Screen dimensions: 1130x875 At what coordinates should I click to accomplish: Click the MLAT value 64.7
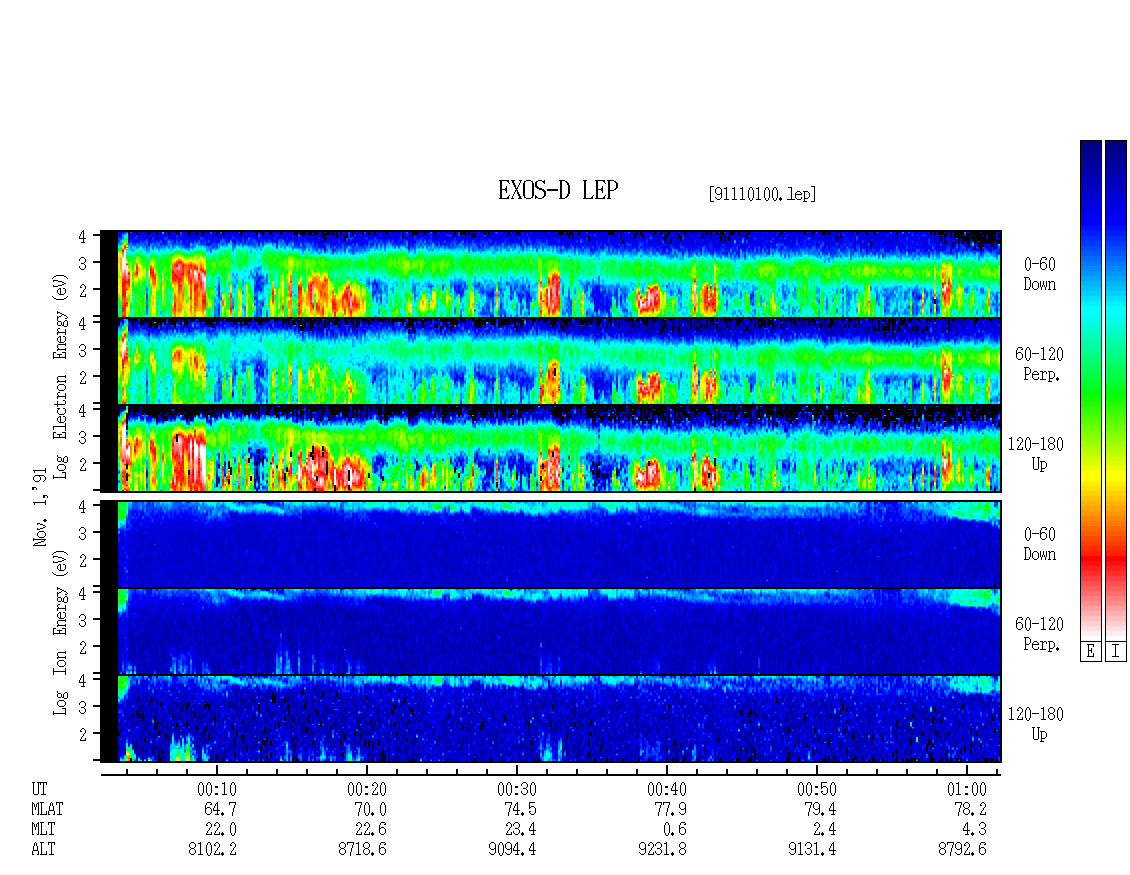pyautogui.click(x=221, y=809)
